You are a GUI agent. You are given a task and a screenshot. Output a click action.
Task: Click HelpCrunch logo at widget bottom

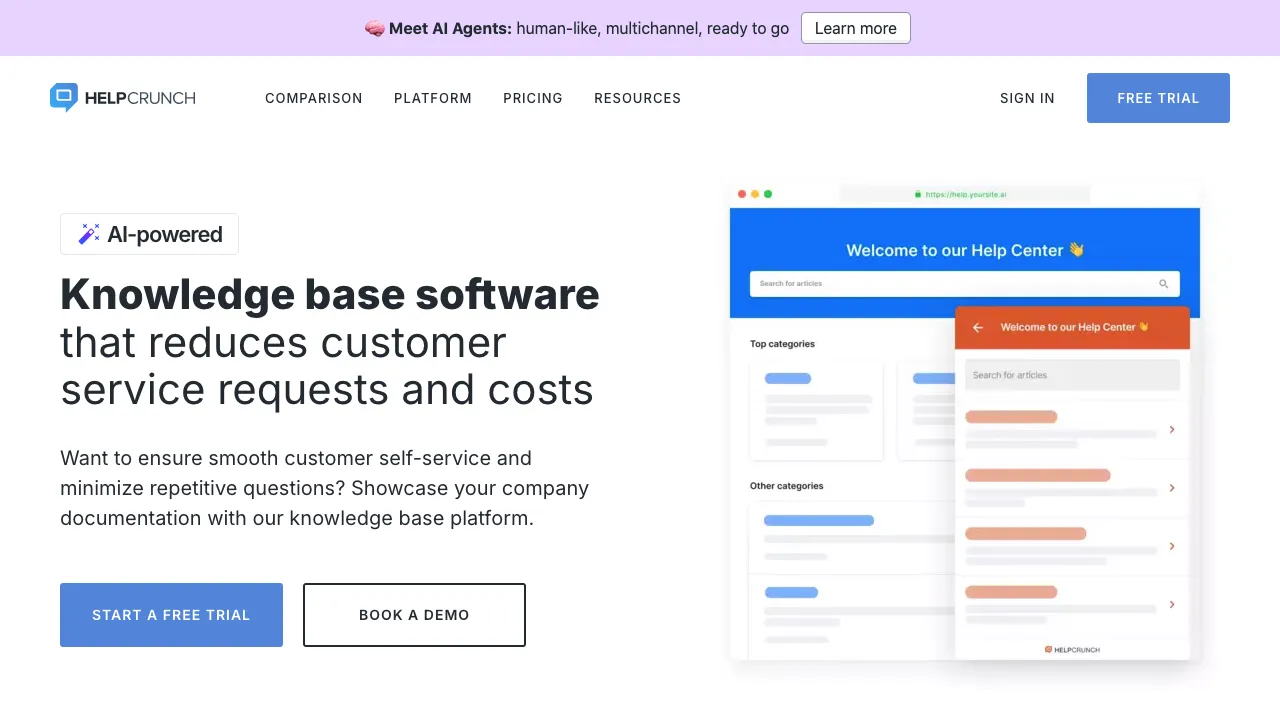1072,649
